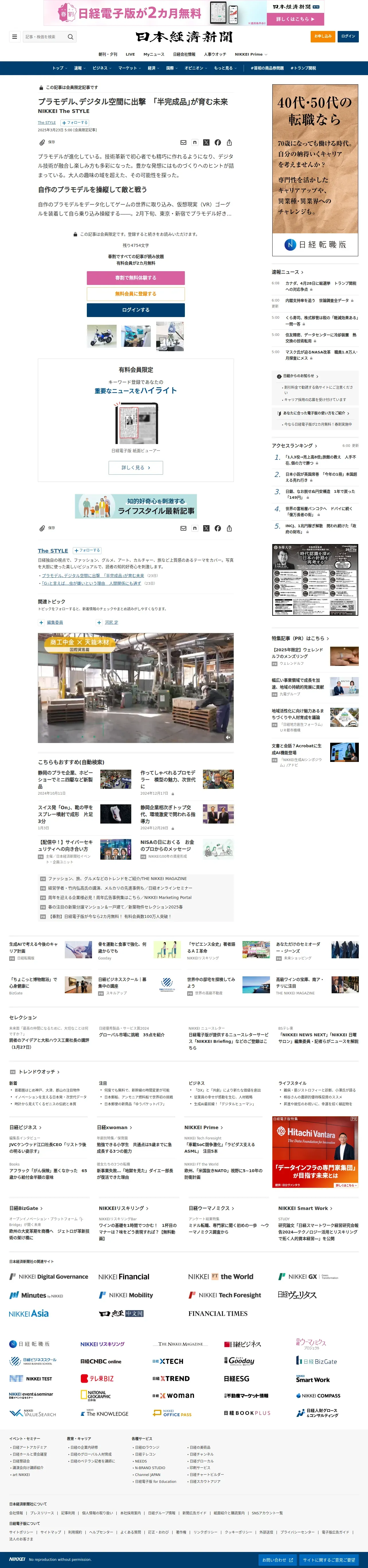368x1568 pixels.
Task: Click the Financial Times logo
Action: tap(217, 1313)
